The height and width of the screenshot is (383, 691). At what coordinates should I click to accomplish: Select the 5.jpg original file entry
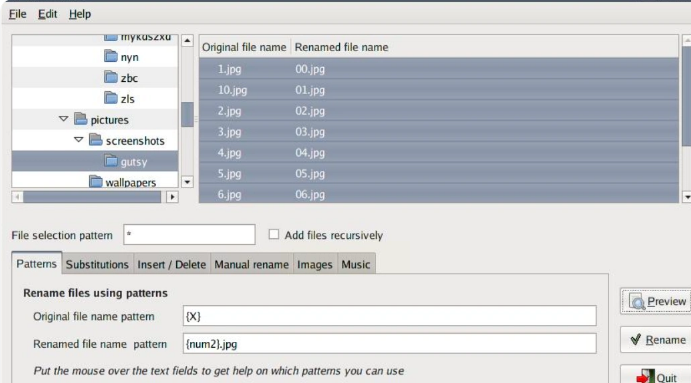[229, 173]
